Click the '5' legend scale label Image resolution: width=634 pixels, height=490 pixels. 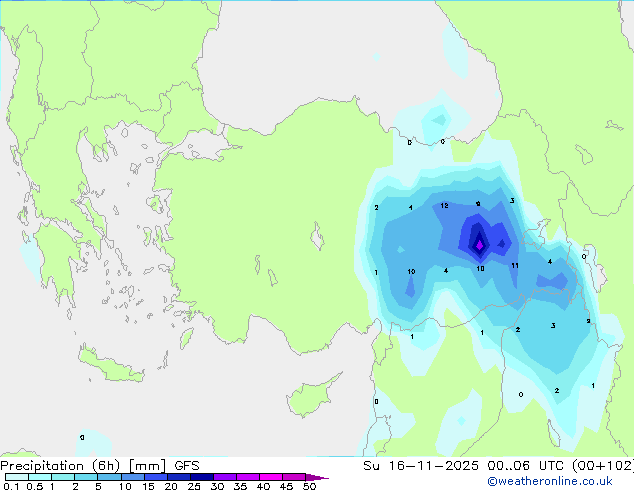coord(98,486)
